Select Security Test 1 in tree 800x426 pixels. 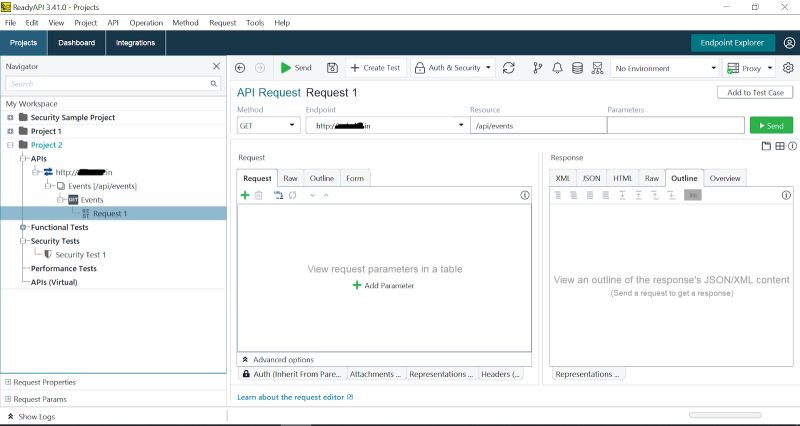click(x=80, y=255)
